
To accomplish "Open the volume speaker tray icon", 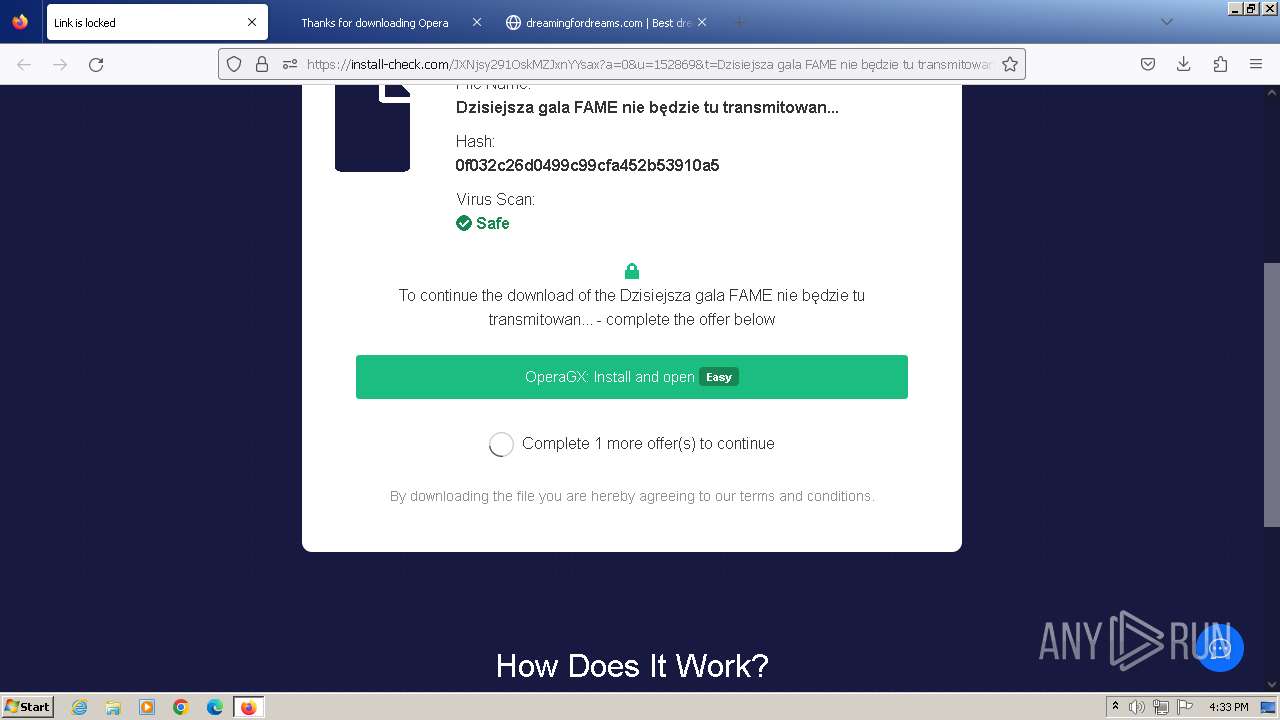I will (x=1137, y=707).
